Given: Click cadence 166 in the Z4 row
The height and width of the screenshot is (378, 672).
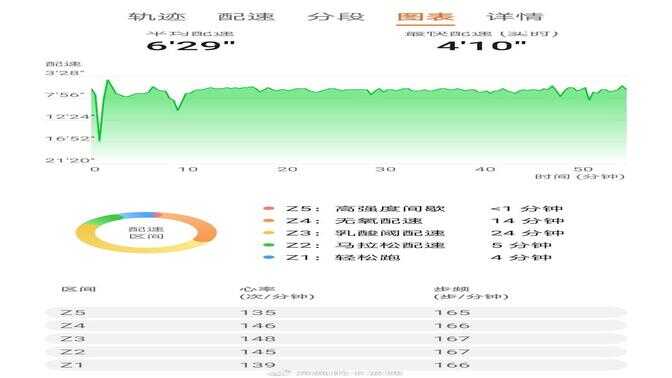Looking at the screenshot, I should point(453,326).
